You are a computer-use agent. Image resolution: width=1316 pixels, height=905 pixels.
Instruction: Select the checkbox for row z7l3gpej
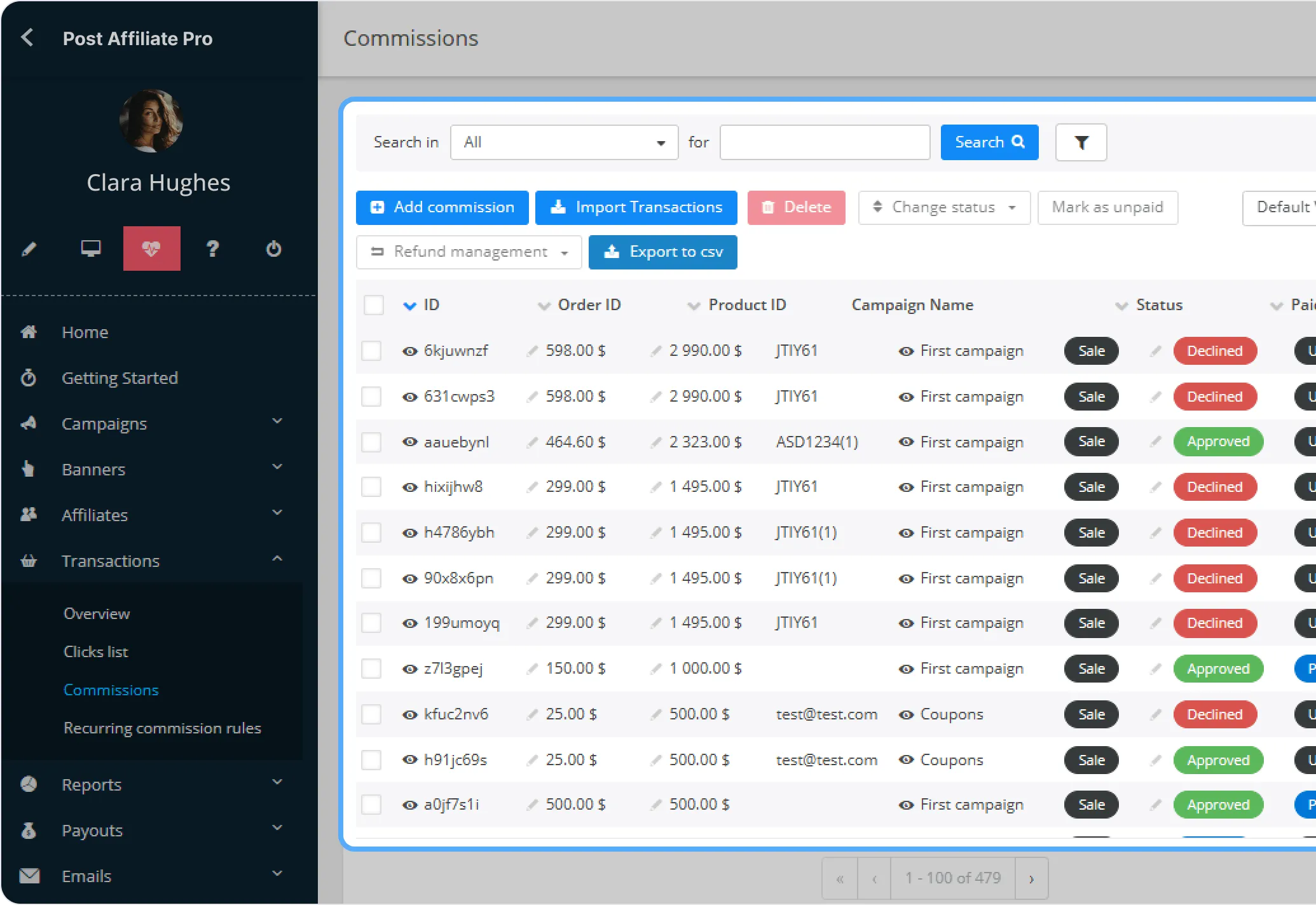pos(371,669)
